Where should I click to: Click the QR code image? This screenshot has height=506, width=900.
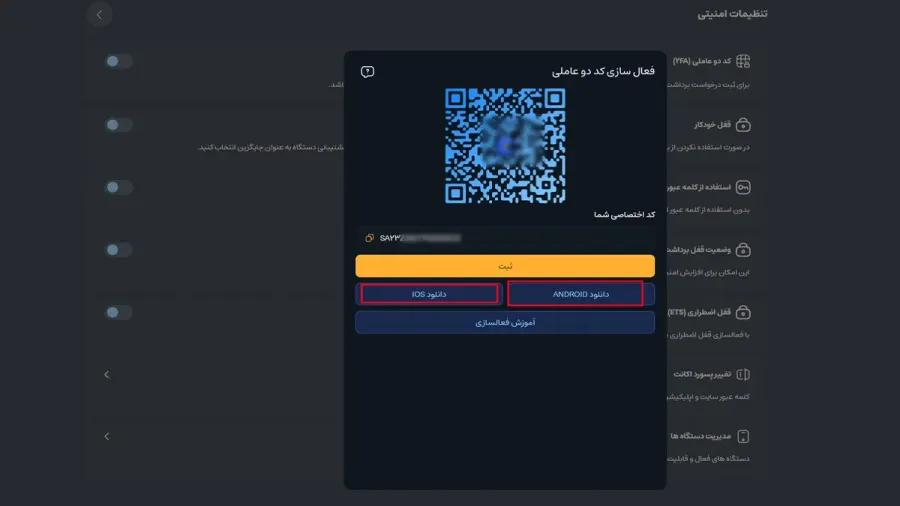(505, 146)
